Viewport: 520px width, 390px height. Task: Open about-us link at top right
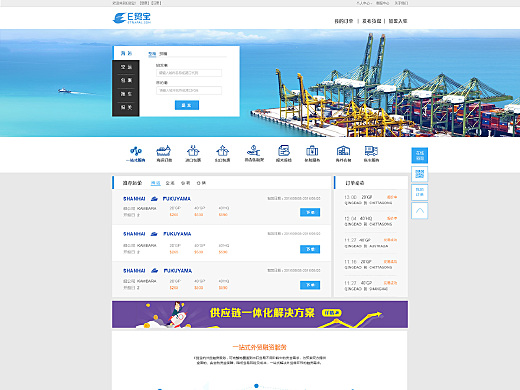401,3
